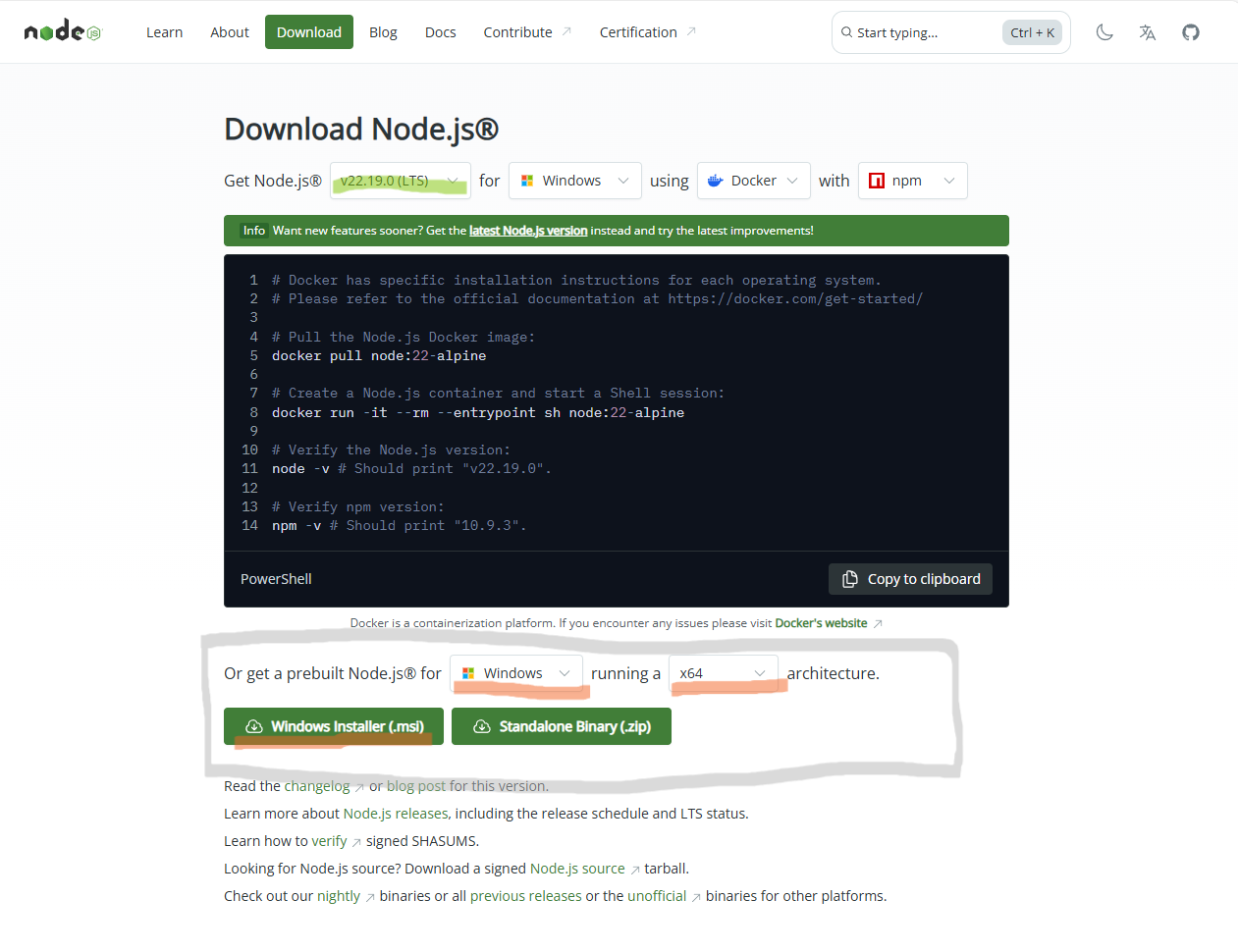
Task: Click the download icon on Windows Installer button
Action: pyautogui.click(x=254, y=726)
